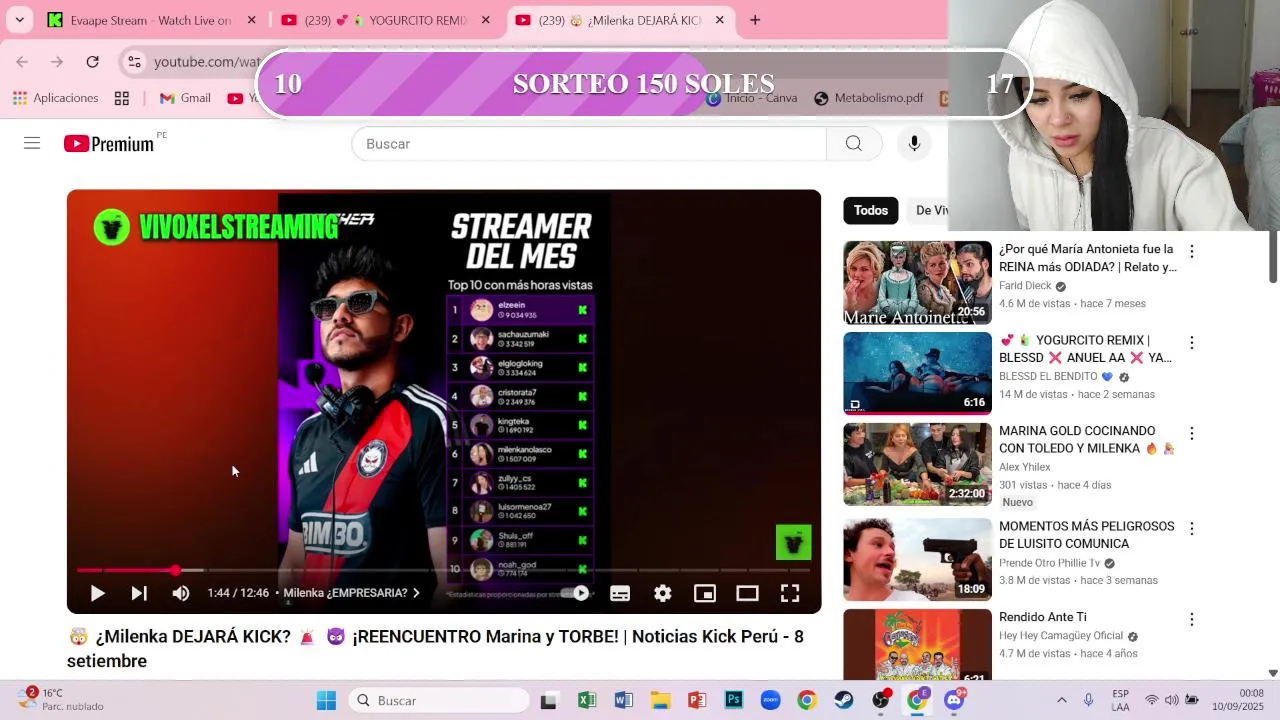
Task: Click the YouTube search magnifier button
Action: tap(854, 144)
